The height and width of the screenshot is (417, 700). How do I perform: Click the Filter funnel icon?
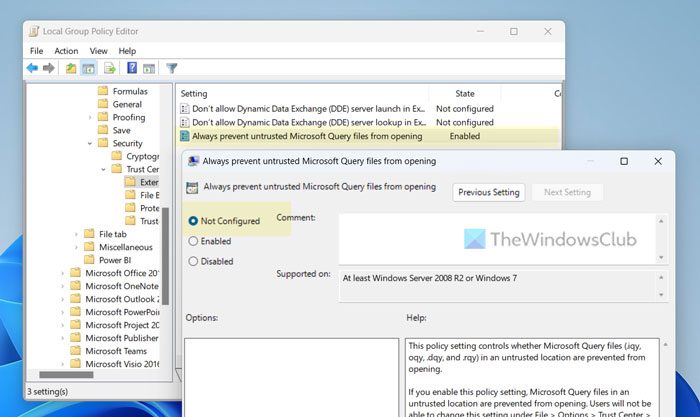pos(172,68)
